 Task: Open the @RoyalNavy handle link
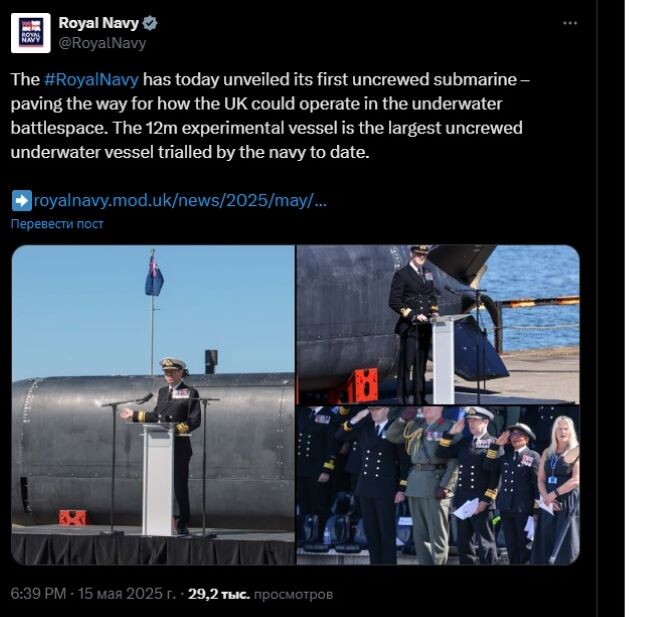pos(102,43)
